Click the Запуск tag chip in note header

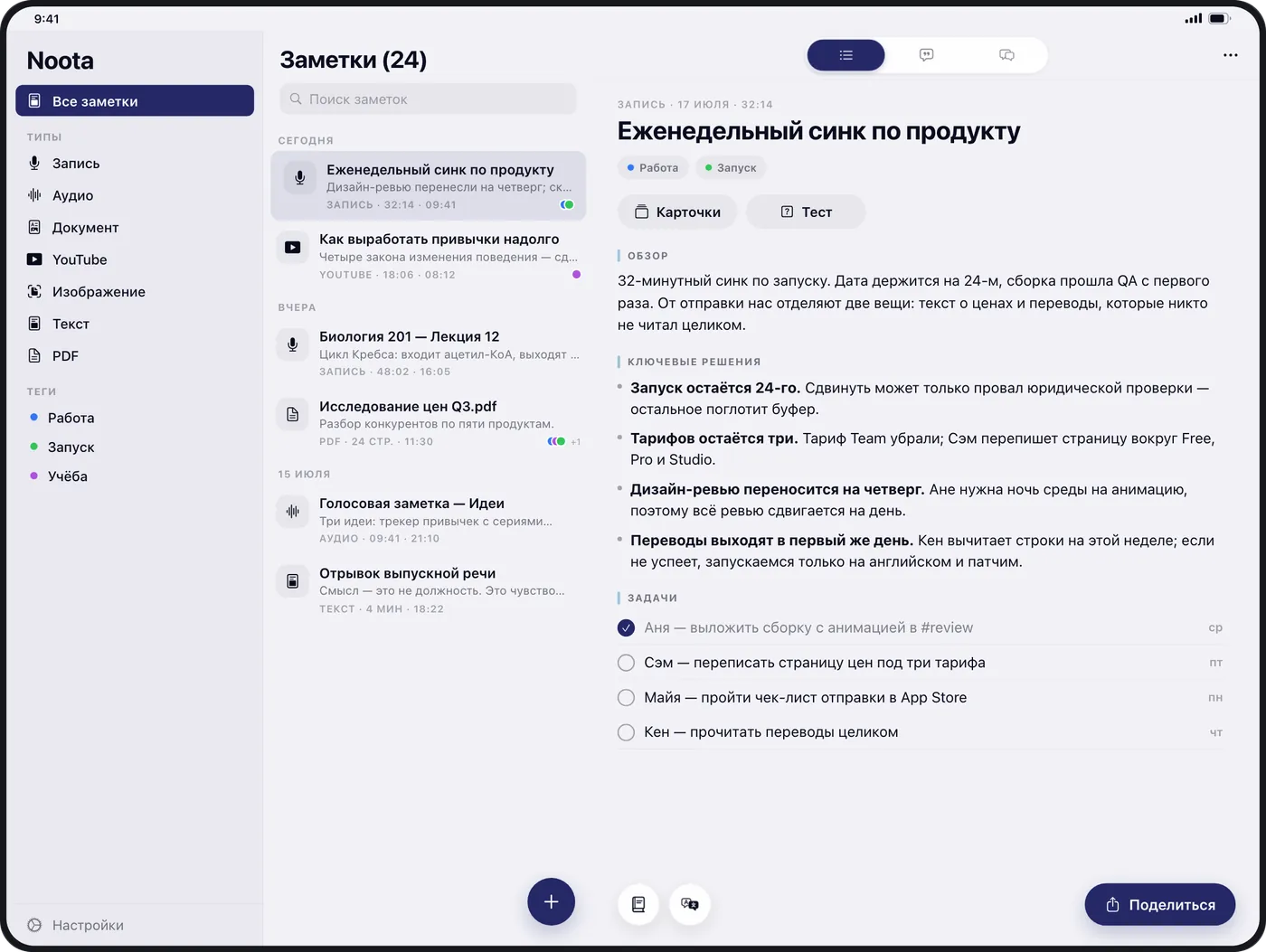[x=731, y=167]
